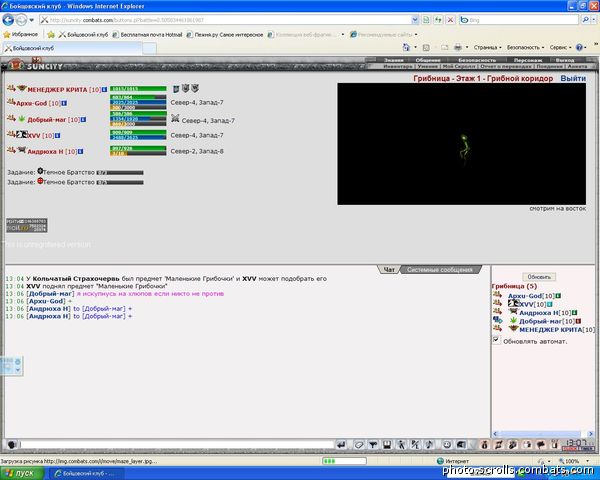
Task: Toggle the Обновлять автомат. checkbox
Action: pos(496,340)
